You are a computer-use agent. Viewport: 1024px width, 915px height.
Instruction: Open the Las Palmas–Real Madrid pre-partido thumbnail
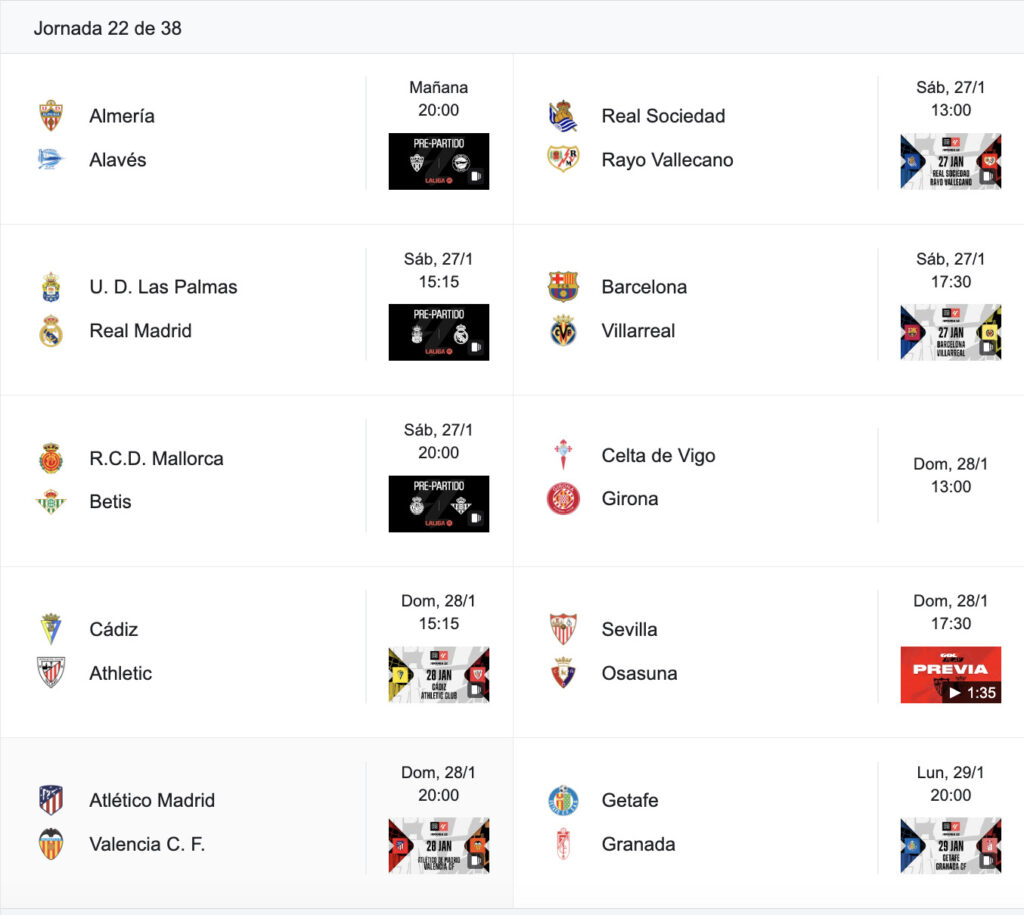[x=439, y=332]
